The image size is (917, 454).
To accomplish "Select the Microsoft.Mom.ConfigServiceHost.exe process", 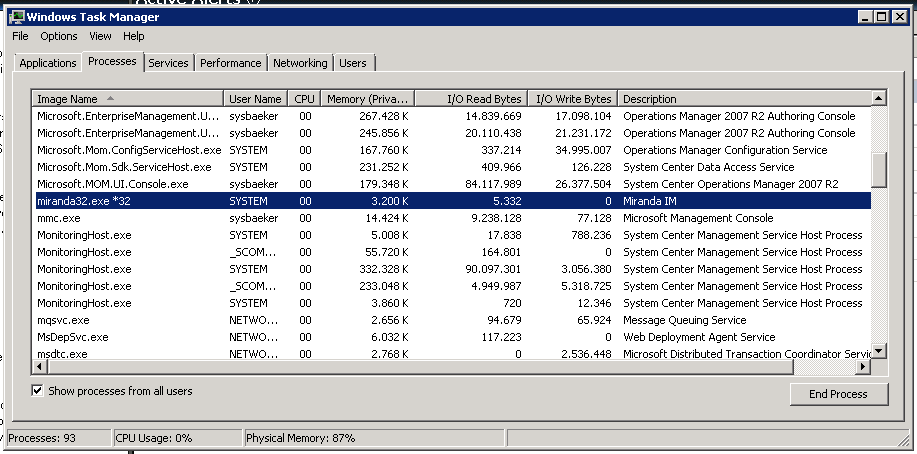I will pos(453,150).
